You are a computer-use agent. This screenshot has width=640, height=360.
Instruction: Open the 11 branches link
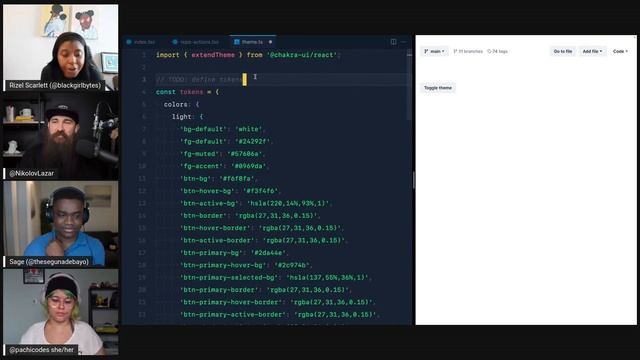pos(468,51)
